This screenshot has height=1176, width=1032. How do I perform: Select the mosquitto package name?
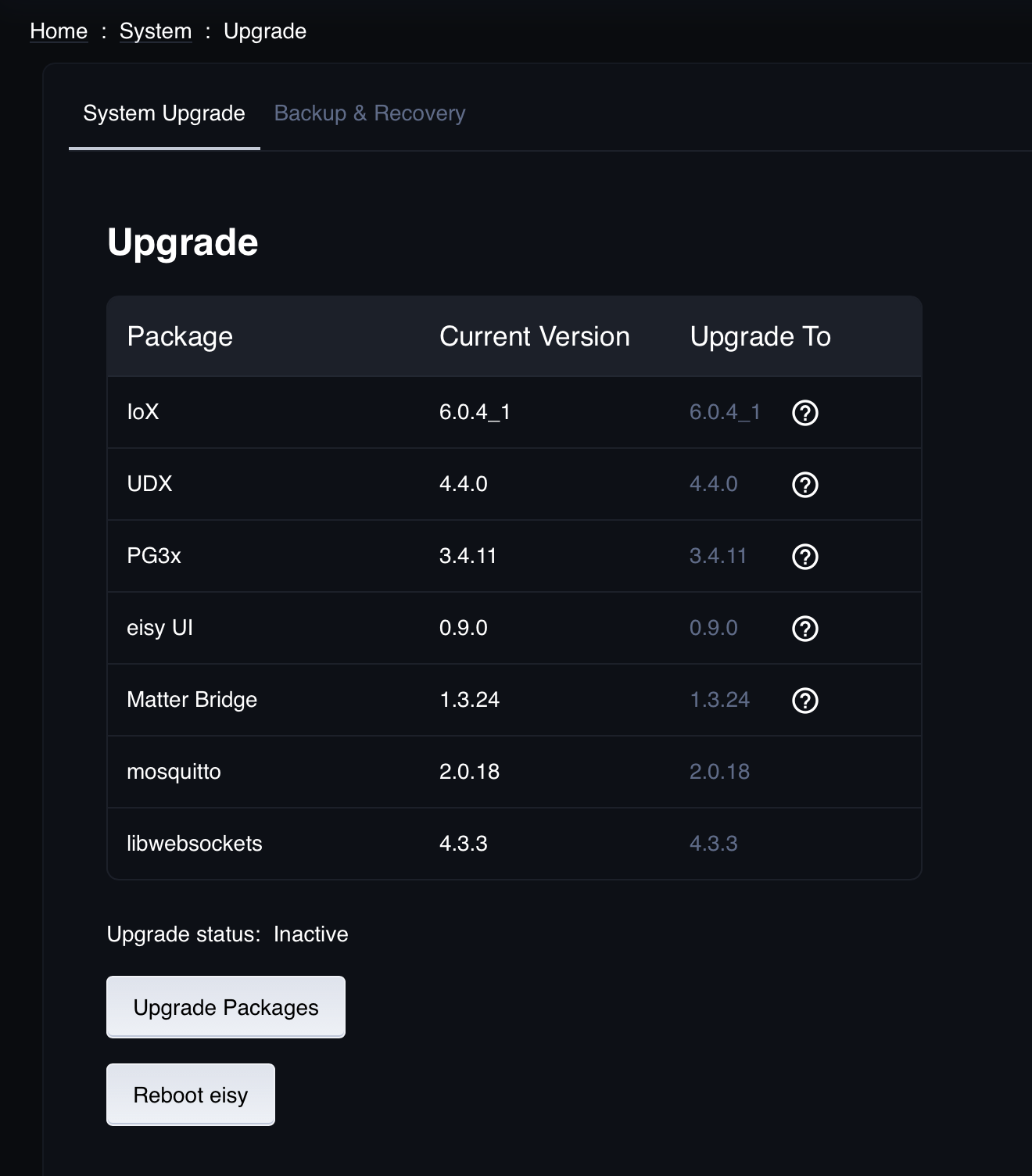(x=174, y=772)
